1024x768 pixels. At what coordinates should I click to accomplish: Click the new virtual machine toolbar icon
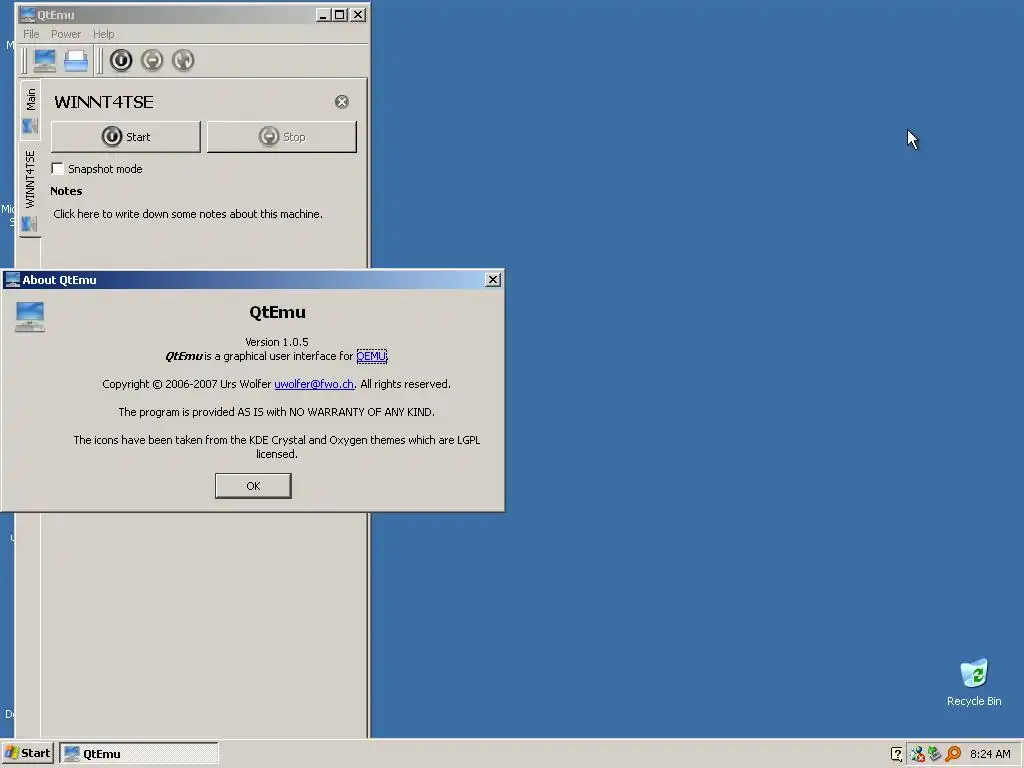click(45, 61)
